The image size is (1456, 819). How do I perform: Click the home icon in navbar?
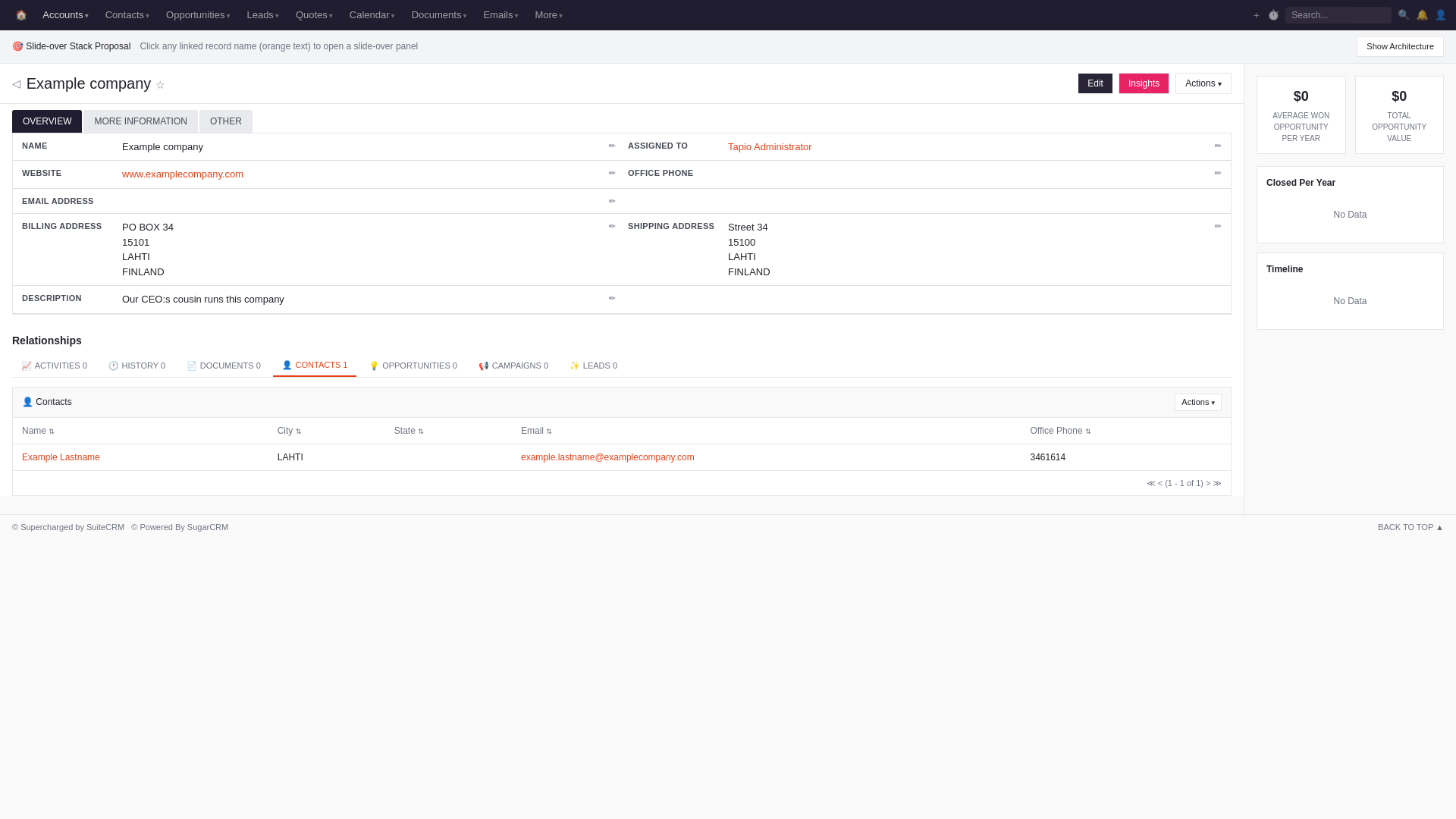tap(21, 15)
